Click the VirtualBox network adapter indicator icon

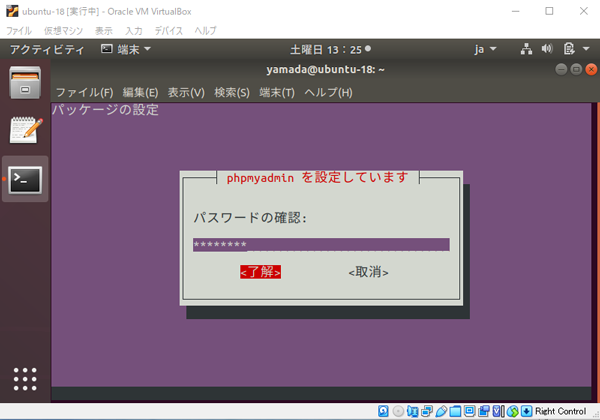(x=427, y=411)
